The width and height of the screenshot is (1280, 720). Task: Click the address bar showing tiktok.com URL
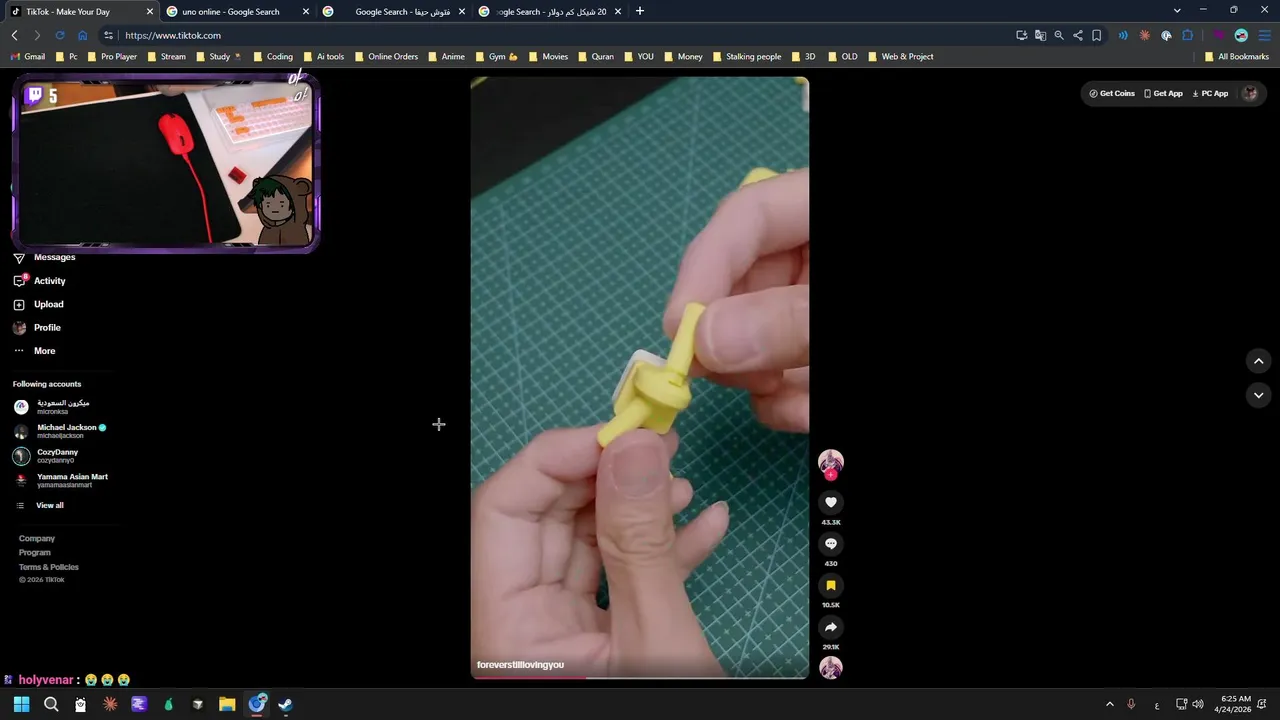(560, 35)
